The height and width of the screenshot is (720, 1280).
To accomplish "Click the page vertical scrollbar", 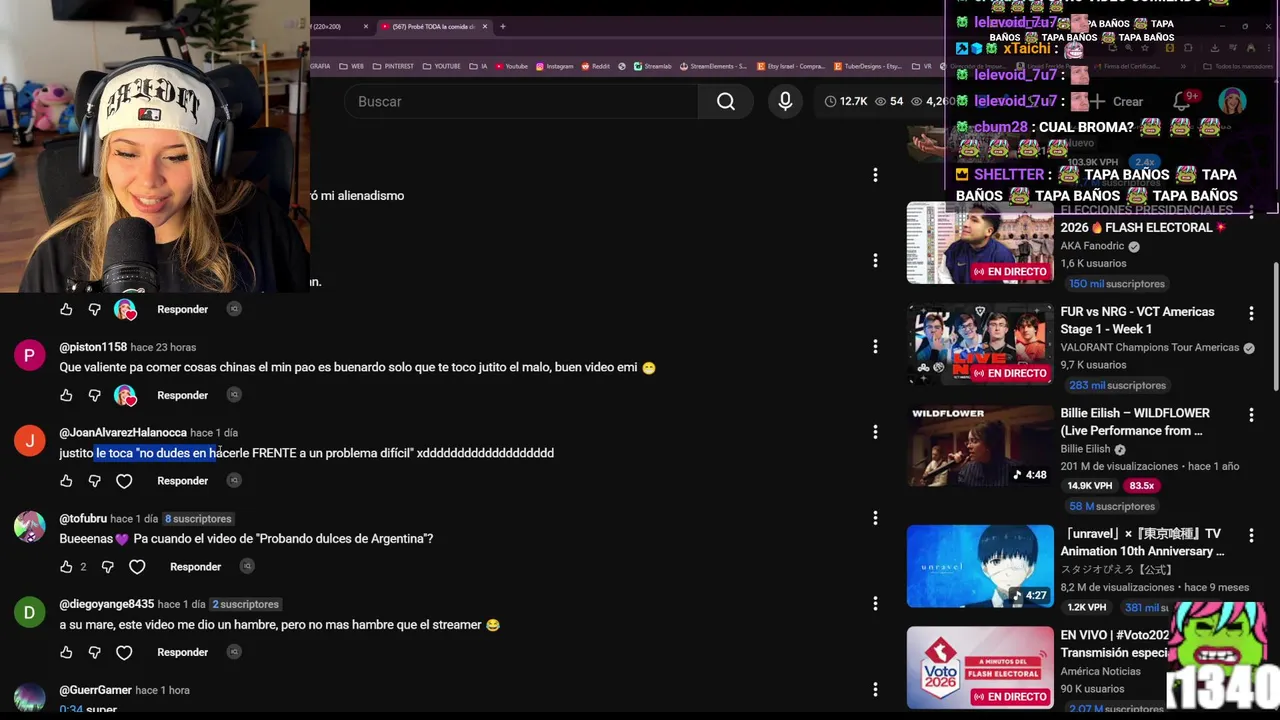I will [1274, 325].
